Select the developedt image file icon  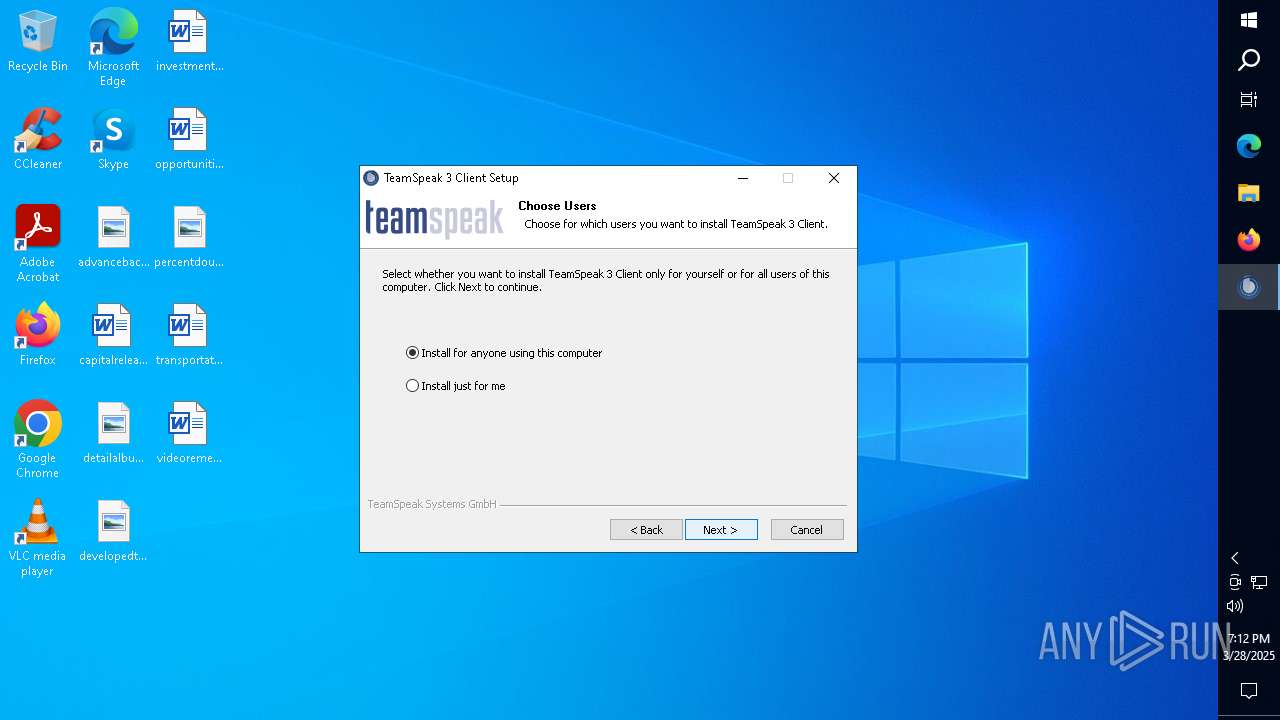[113, 531]
